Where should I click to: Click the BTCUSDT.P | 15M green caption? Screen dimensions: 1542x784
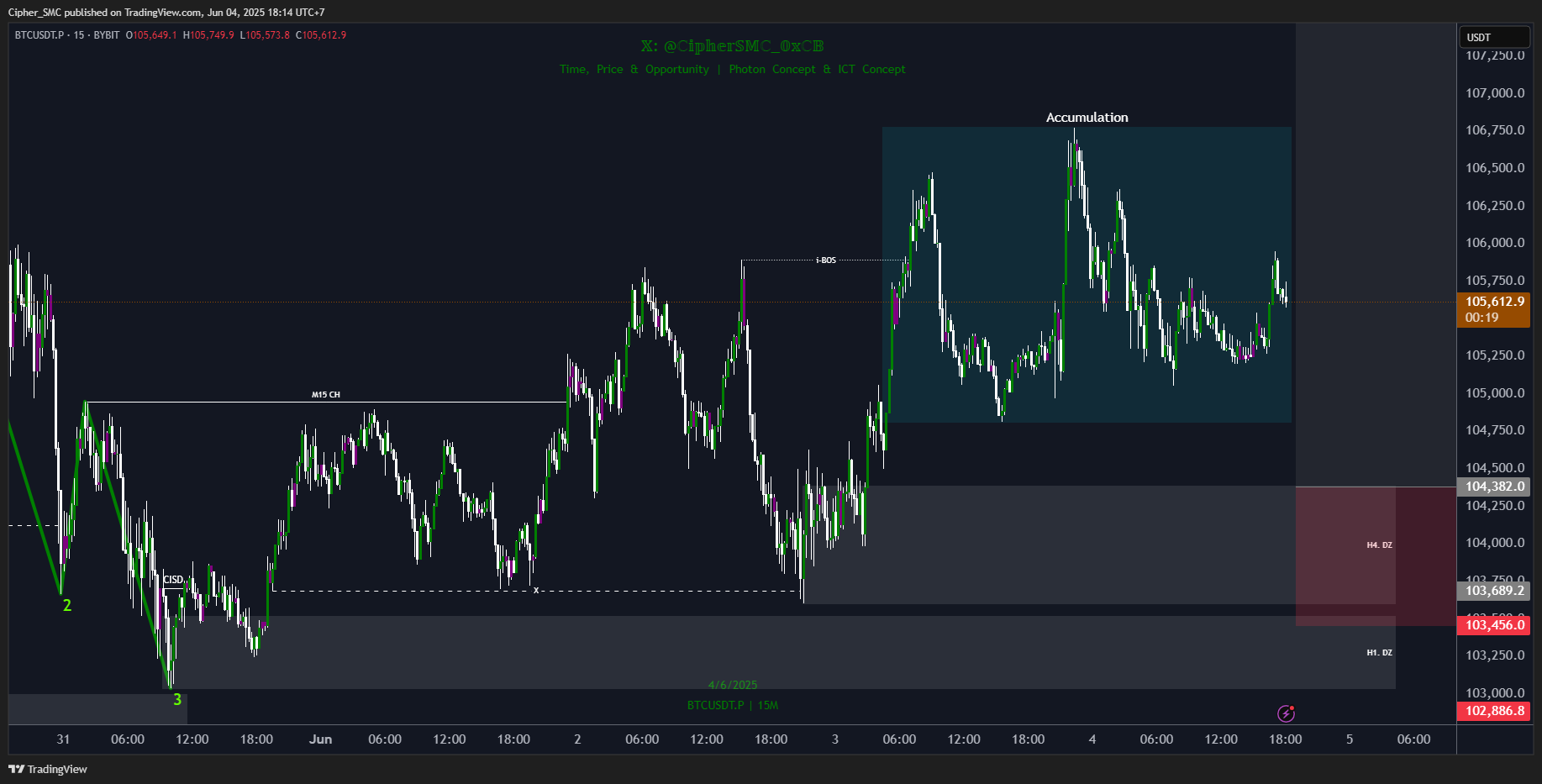point(733,705)
